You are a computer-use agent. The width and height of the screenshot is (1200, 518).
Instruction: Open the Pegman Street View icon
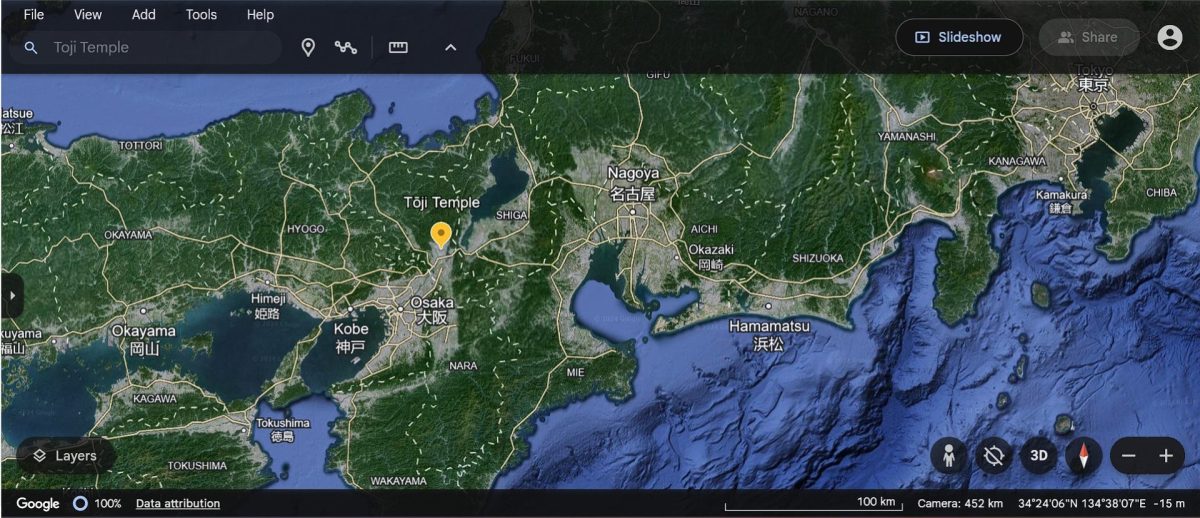pyautogui.click(x=948, y=456)
